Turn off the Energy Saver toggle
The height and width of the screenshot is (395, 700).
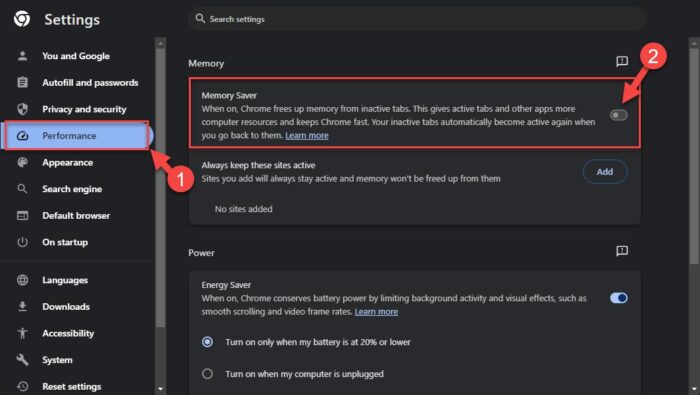619,298
